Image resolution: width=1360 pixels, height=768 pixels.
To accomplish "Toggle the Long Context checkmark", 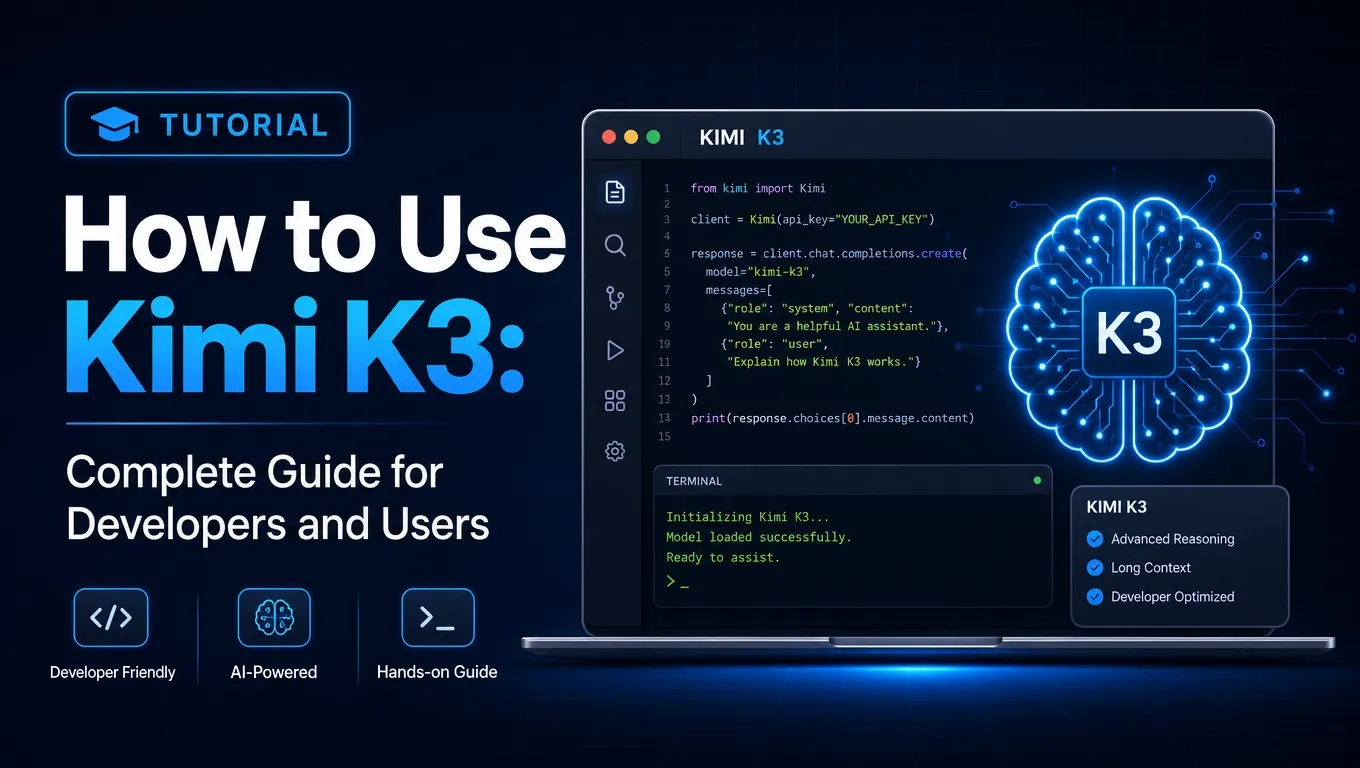I will tap(1094, 568).
